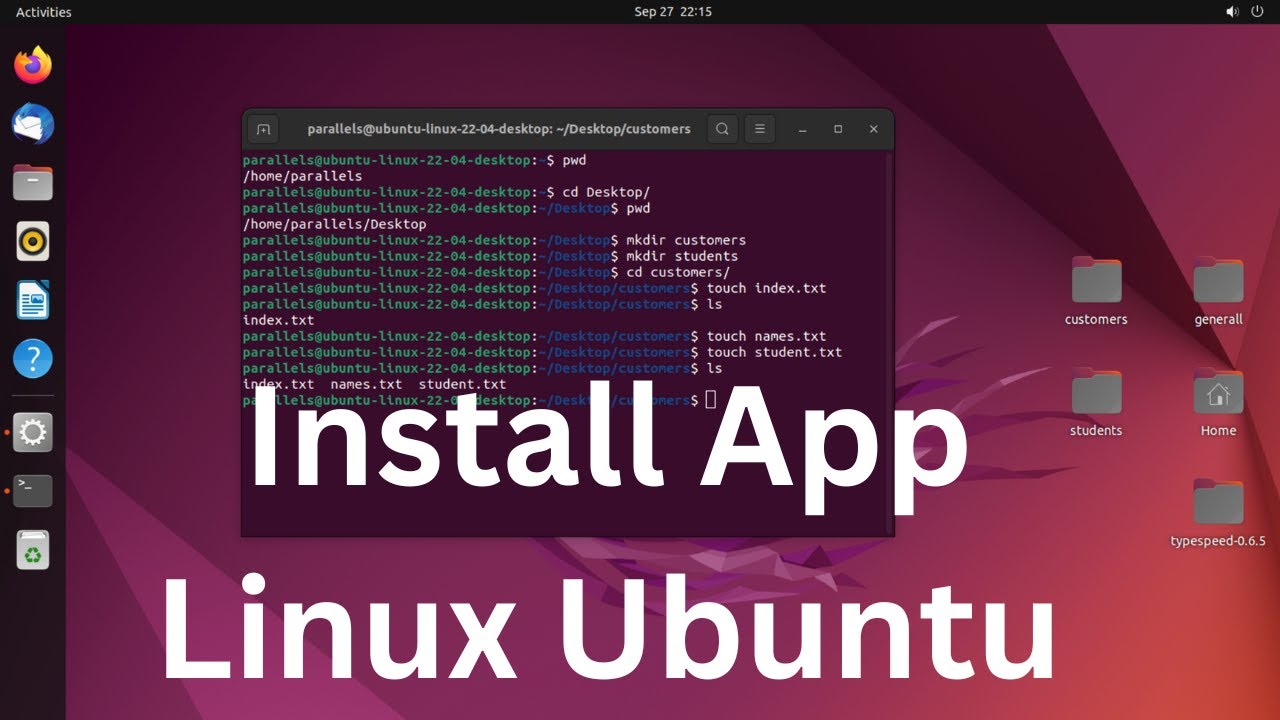Select the generall desktop folder

point(1218,291)
